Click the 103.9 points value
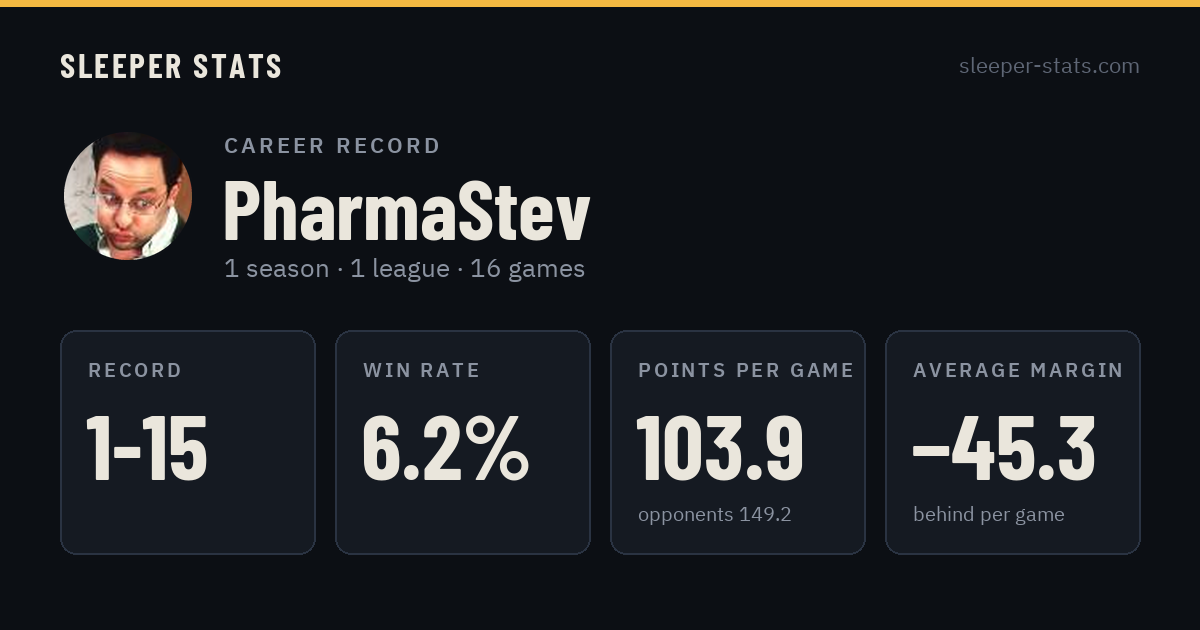Screen dimensions: 1200x630 (720, 450)
